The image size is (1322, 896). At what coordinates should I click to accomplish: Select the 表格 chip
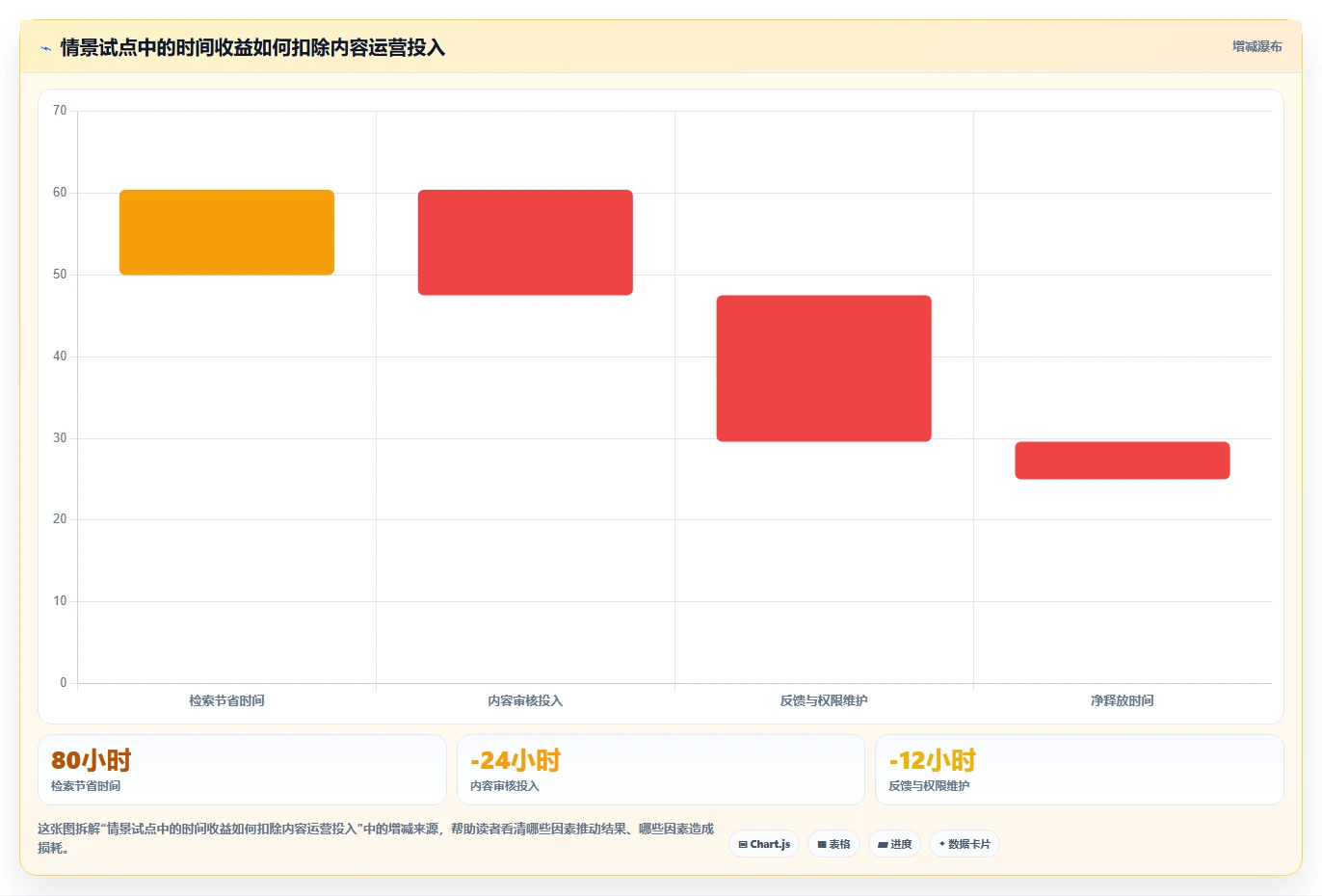pos(833,844)
